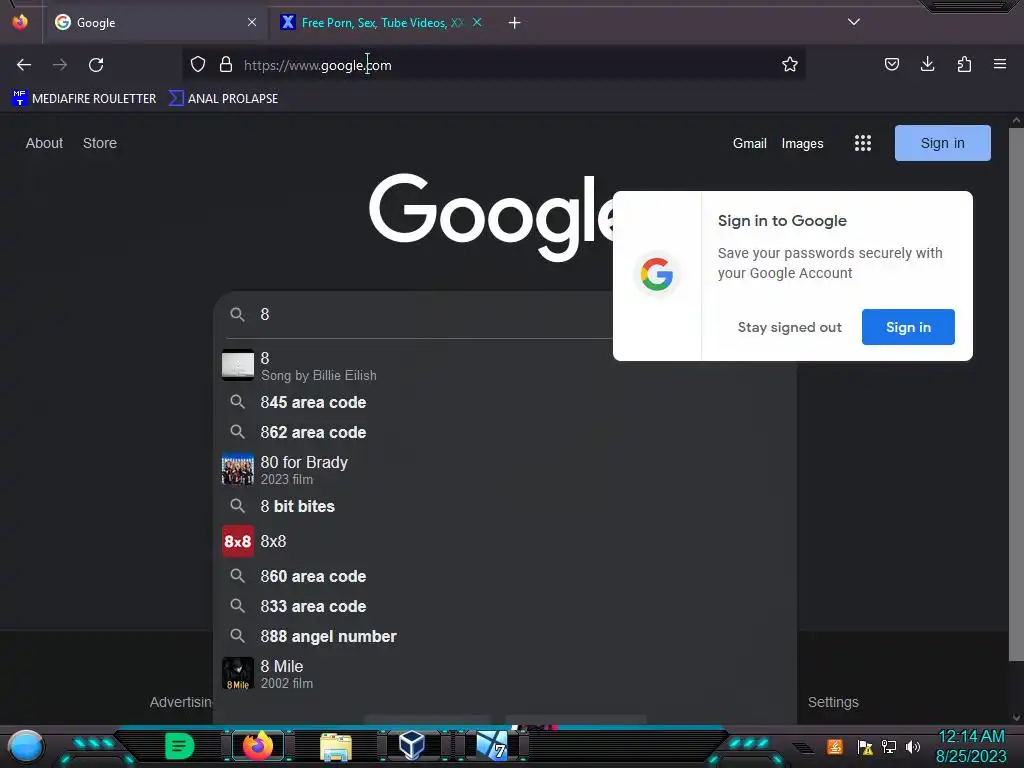Open the Save to Pocket icon
The image size is (1024, 768).
coord(891,65)
